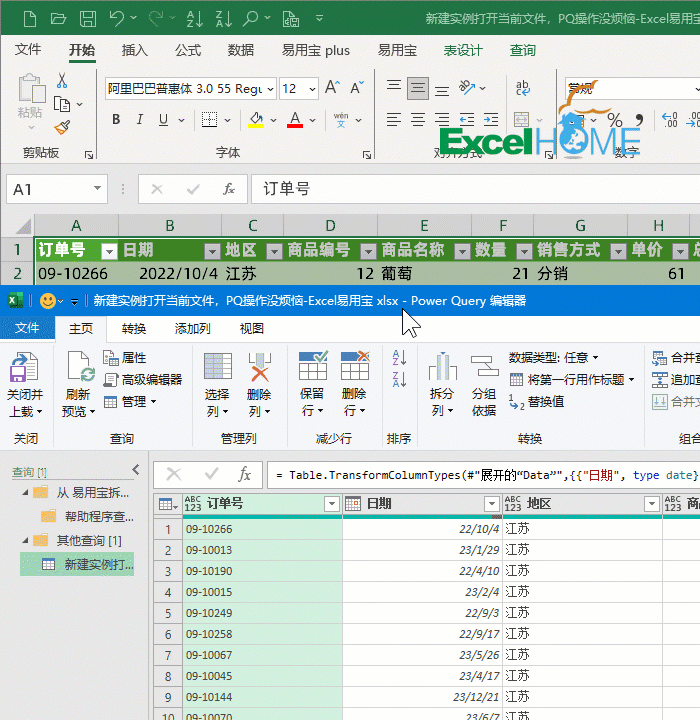The image size is (700, 720).
Task: Click Keep Rows (保留行) icon
Action: [312, 384]
